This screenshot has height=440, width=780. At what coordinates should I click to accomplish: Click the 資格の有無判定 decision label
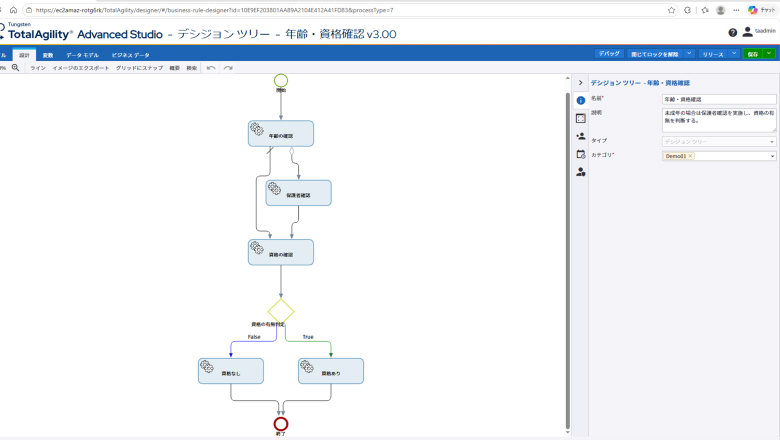coord(268,324)
